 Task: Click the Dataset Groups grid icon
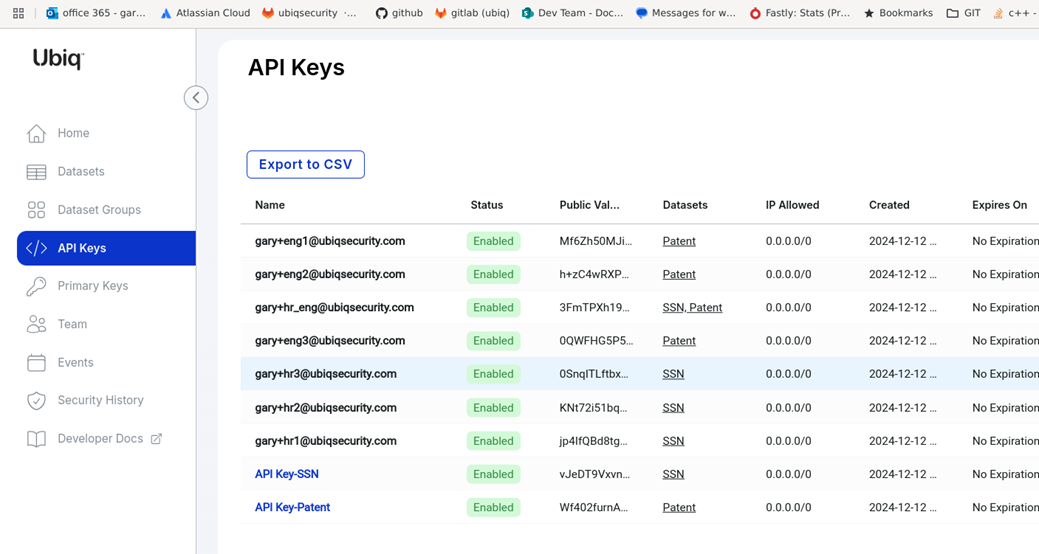pyautogui.click(x=37, y=210)
